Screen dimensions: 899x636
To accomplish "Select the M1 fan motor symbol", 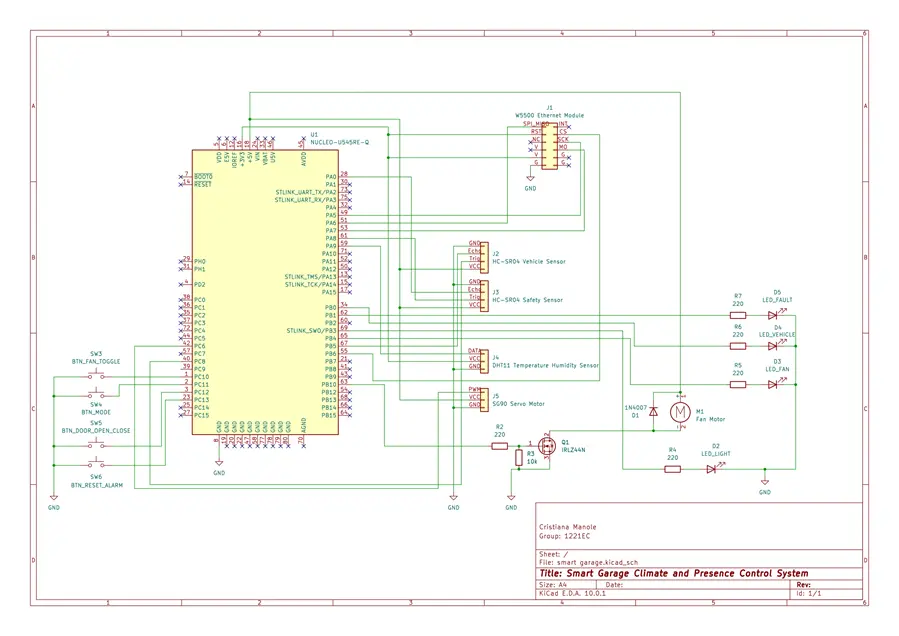I will coord(680,411).
